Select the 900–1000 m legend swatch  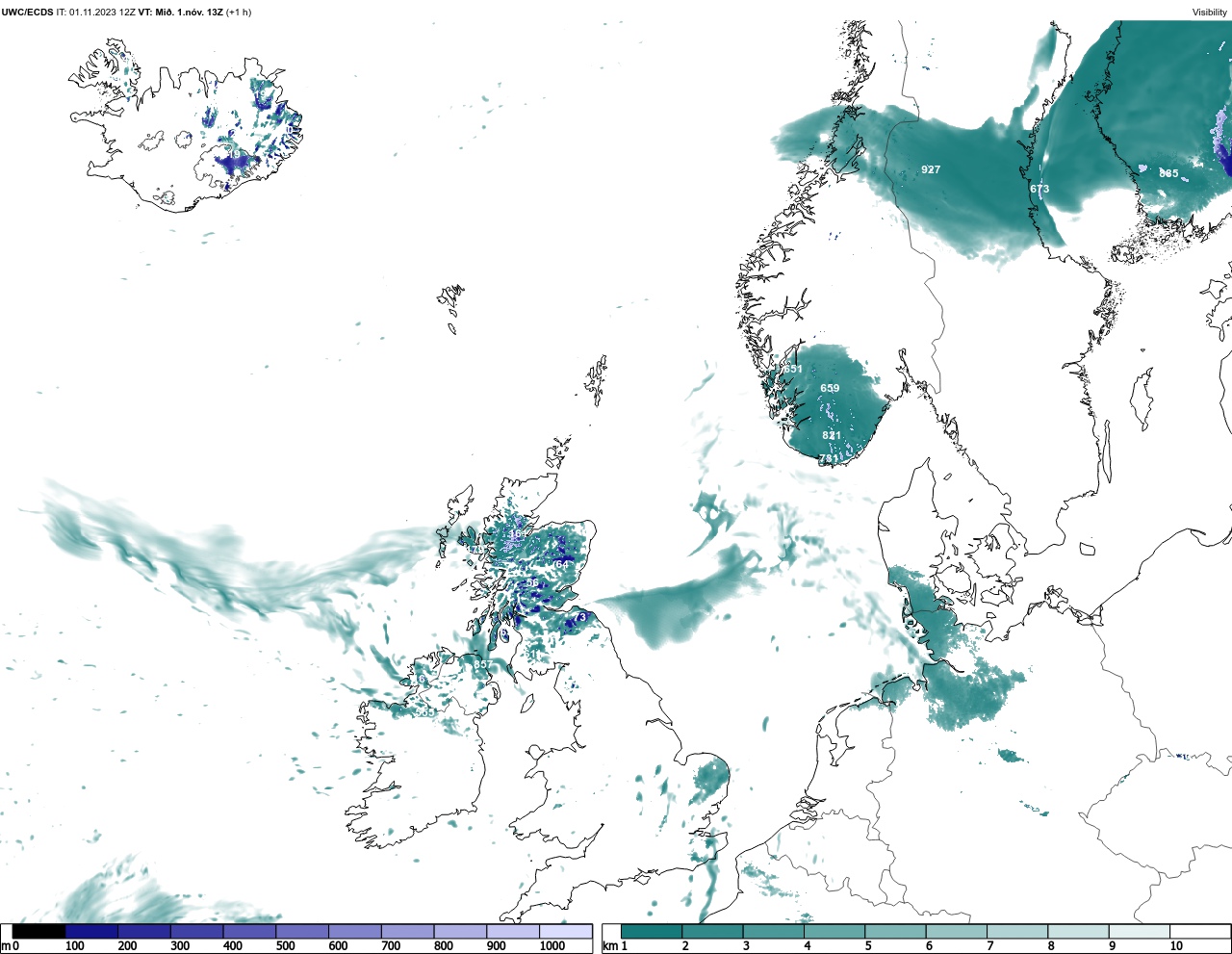click(x=512, y=931)
